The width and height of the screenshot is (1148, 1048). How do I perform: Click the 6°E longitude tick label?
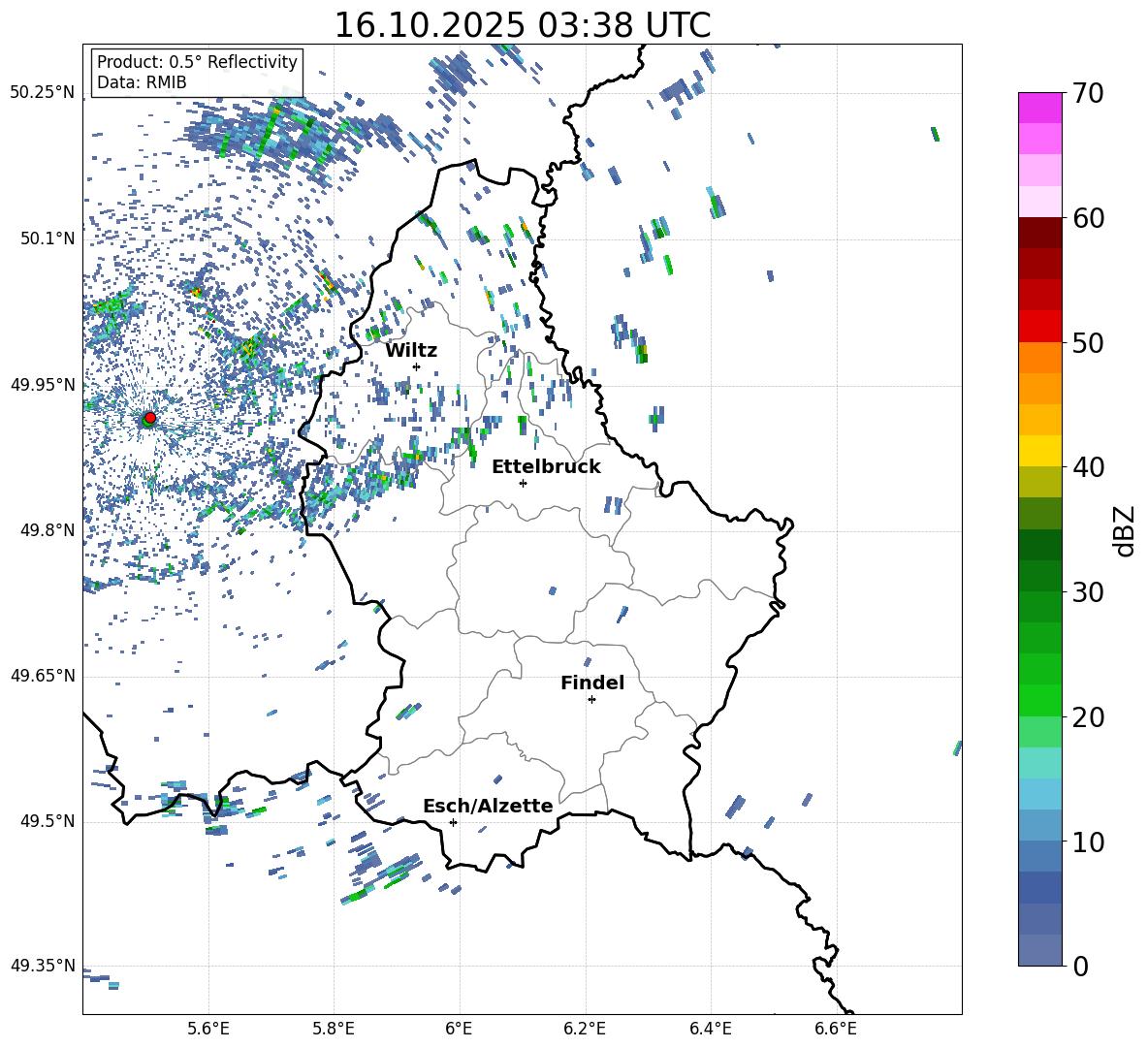460,1028
